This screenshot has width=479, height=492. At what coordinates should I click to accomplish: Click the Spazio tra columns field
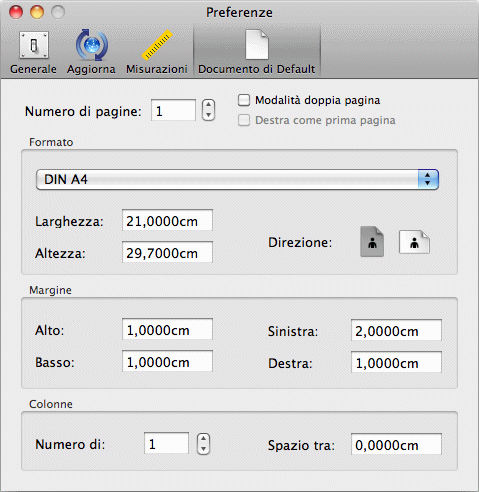point(396,444)
